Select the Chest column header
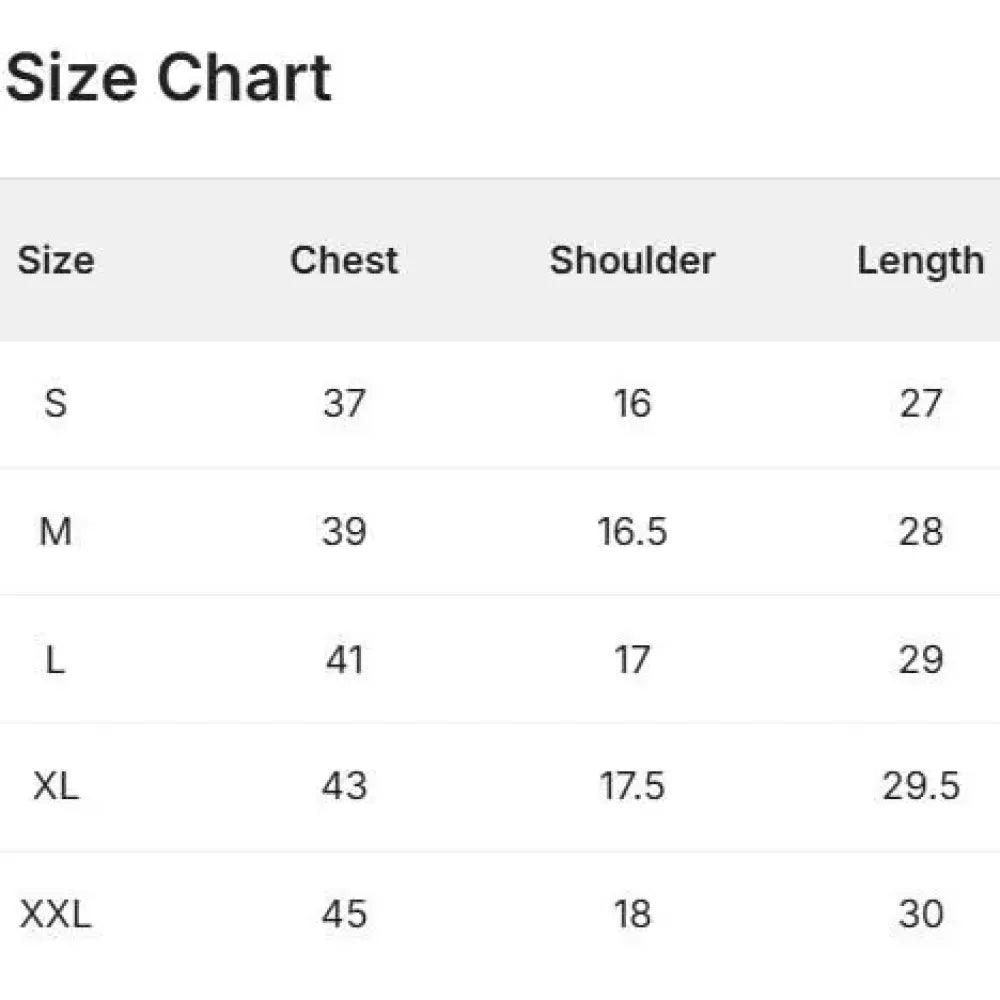 (x=344, y=260)
